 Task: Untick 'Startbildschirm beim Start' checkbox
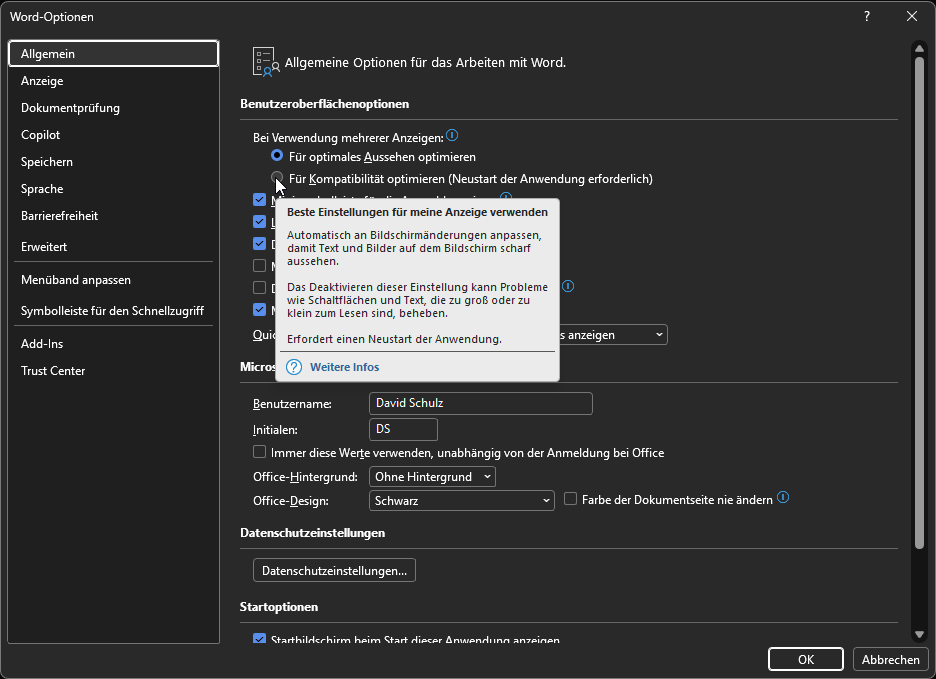260,640
